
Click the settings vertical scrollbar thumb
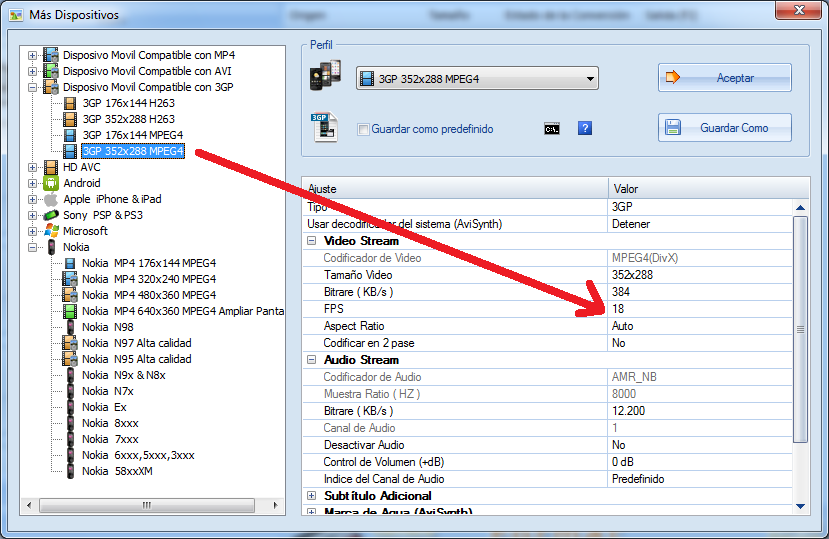[800, 329]
